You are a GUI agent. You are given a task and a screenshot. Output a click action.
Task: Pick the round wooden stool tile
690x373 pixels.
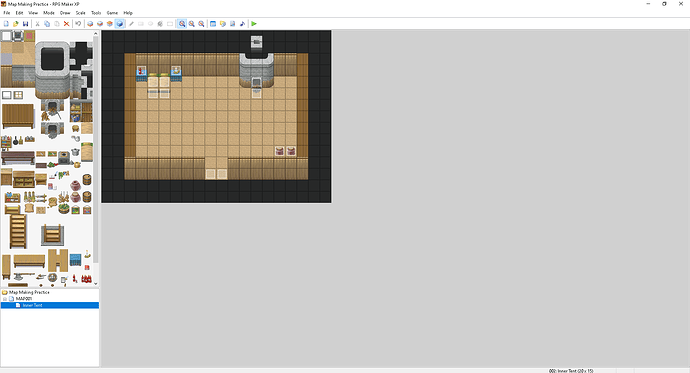pos(75,128)
